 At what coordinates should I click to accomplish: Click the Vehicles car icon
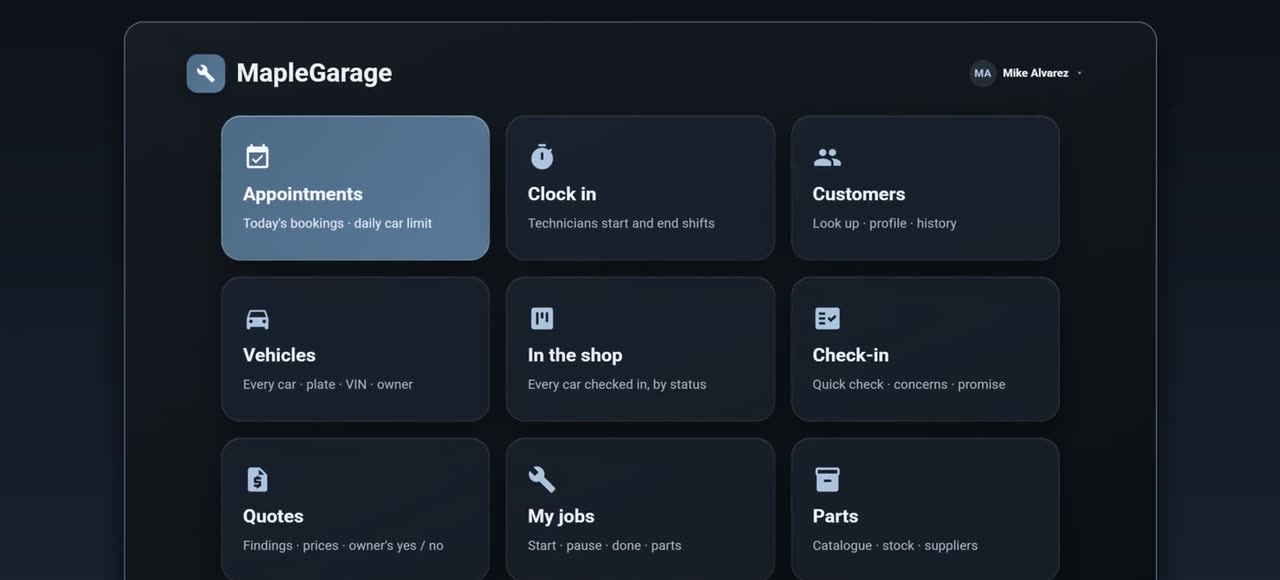(257, 319)
